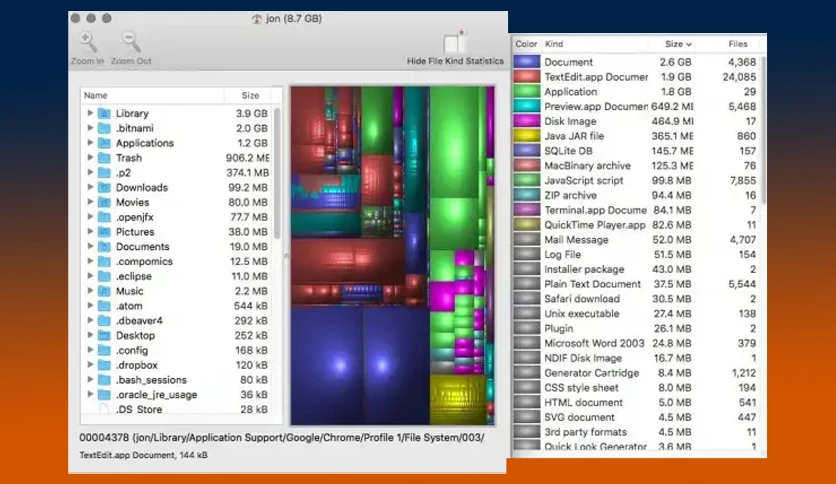Click the large blue treemap block
The height and width of the screenshot is (484, 836).
[x=326, y=366]
